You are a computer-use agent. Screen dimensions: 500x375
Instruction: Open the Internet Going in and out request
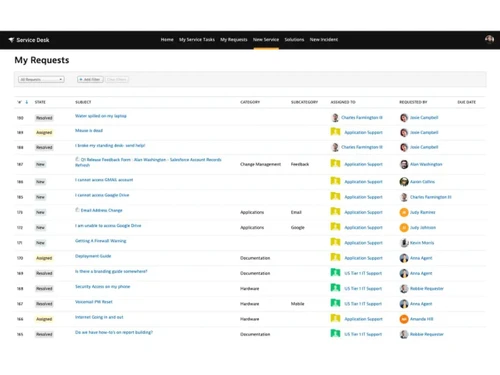click(x=99, y=317)
